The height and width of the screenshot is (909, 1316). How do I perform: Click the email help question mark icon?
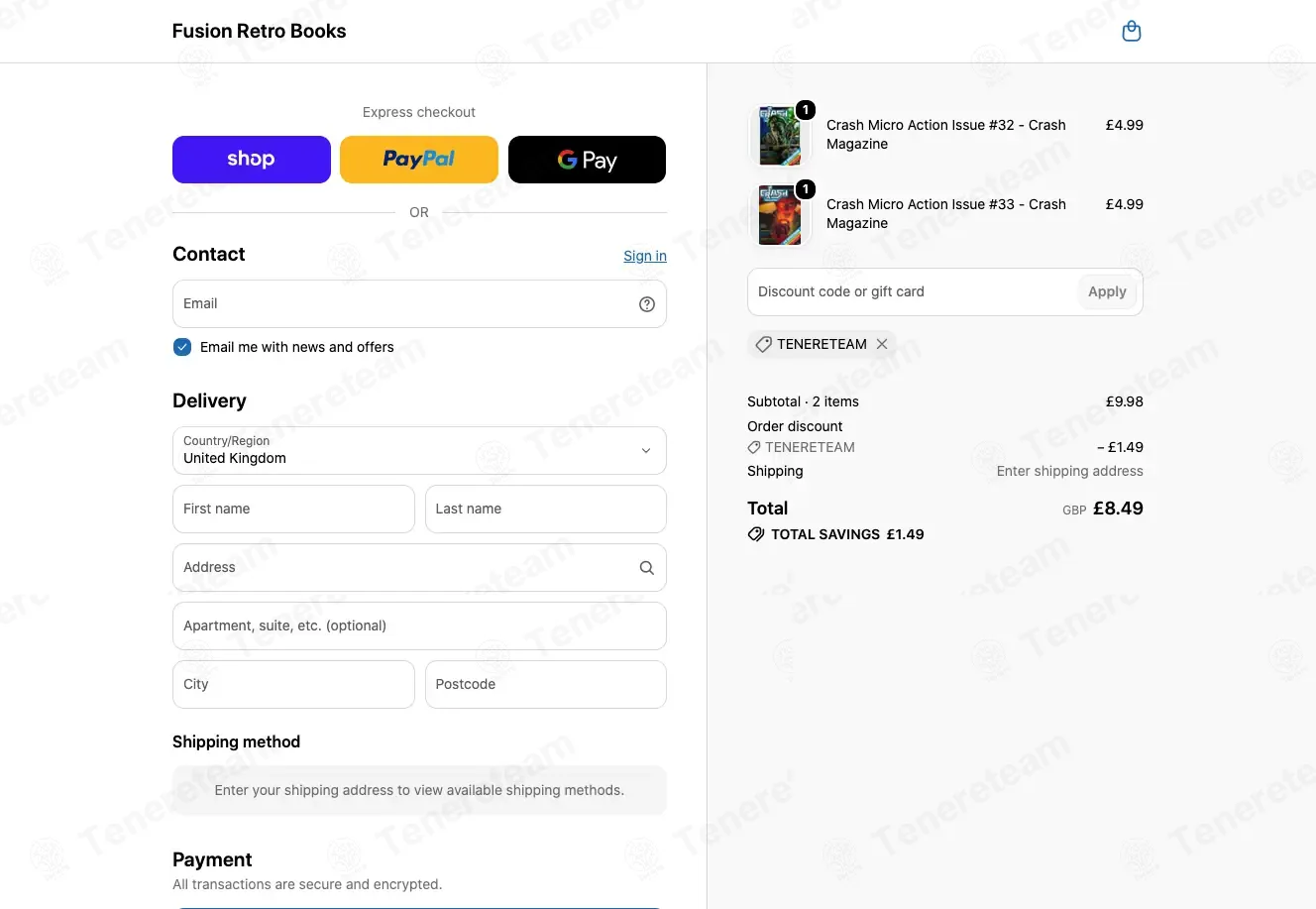click(647, 304)
